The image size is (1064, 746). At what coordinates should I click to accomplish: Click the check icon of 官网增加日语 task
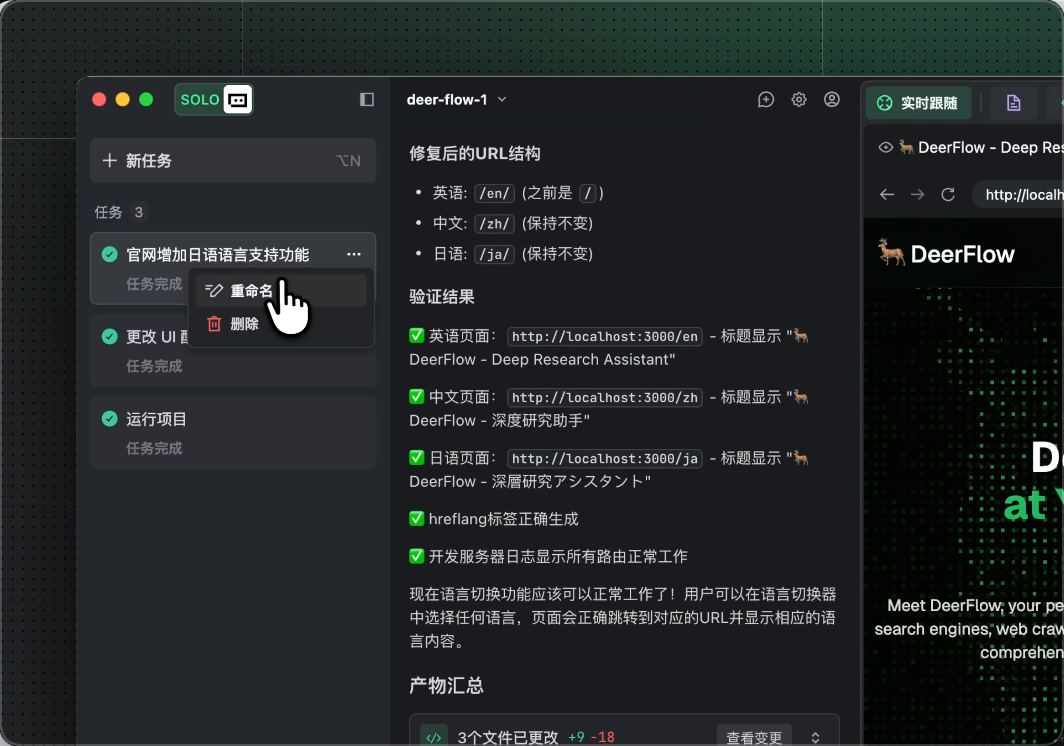click(x=109, y=255)
